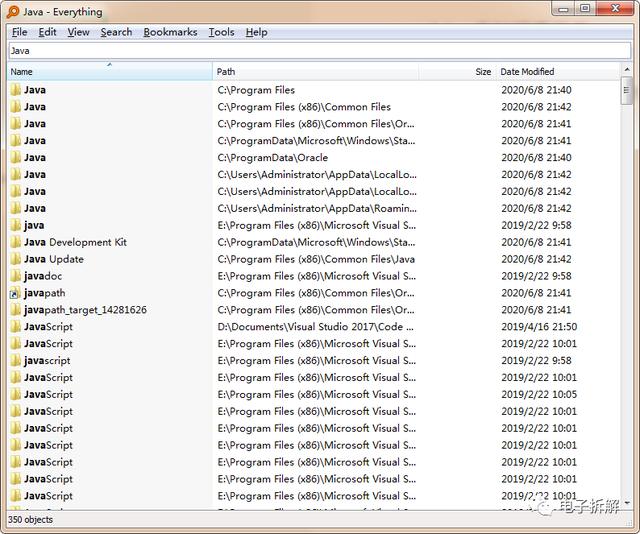Select the javadoc entry name
Viewport: 640px width, 534px height.
pyautogui.click(x=43, y=276)
